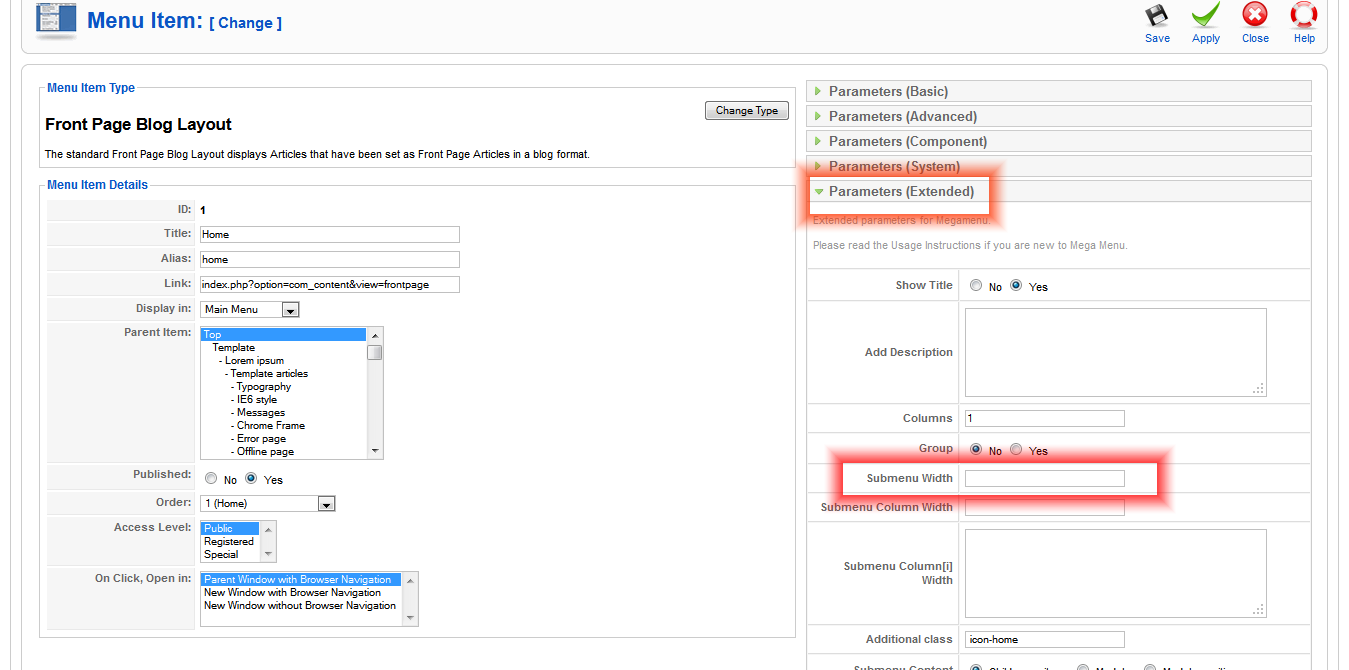Select Registered access level
Image resolution: width=1349 pixels, height=670 pixels.
coord(231,541)
